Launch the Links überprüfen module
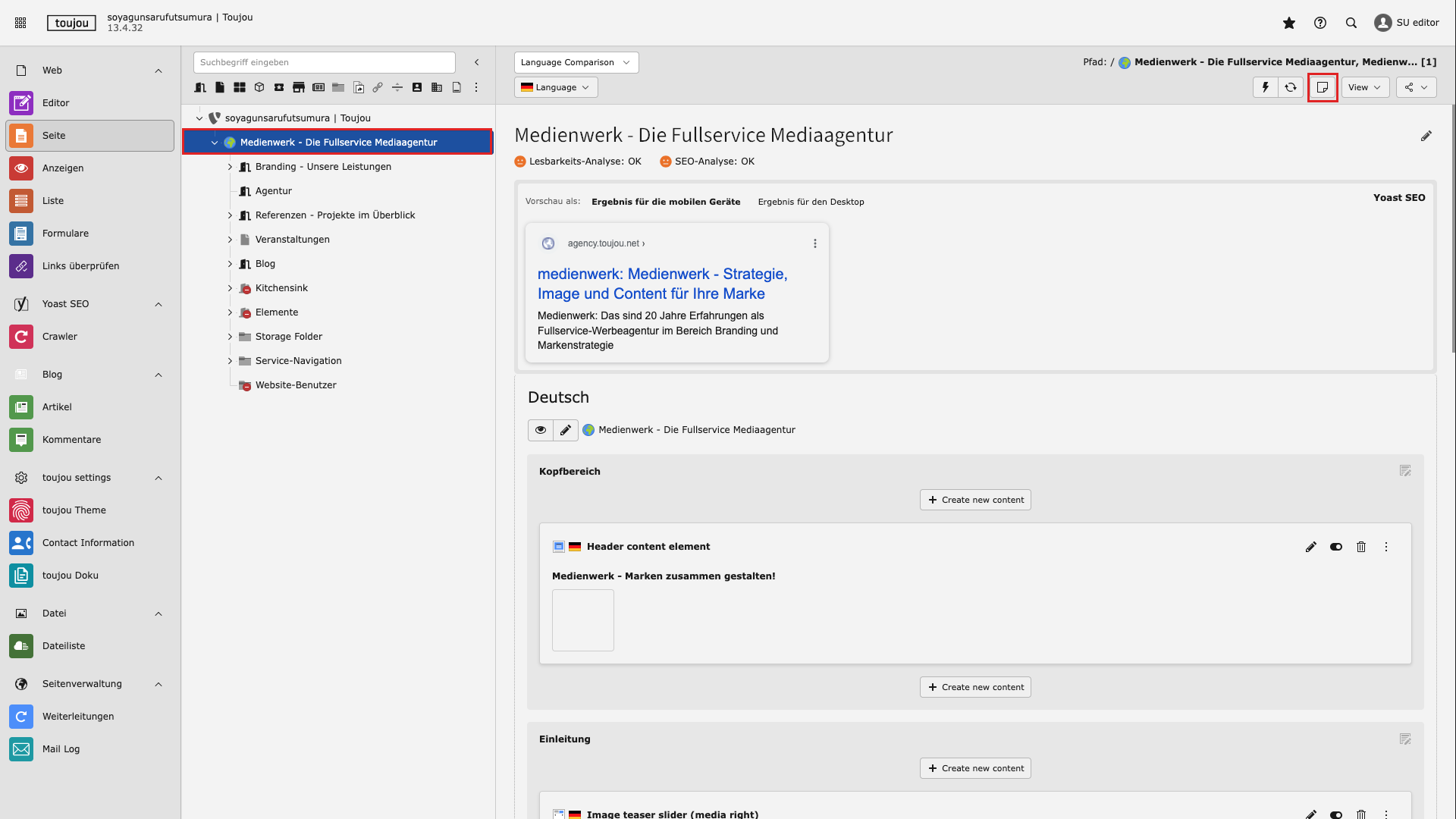 [89, 266]
